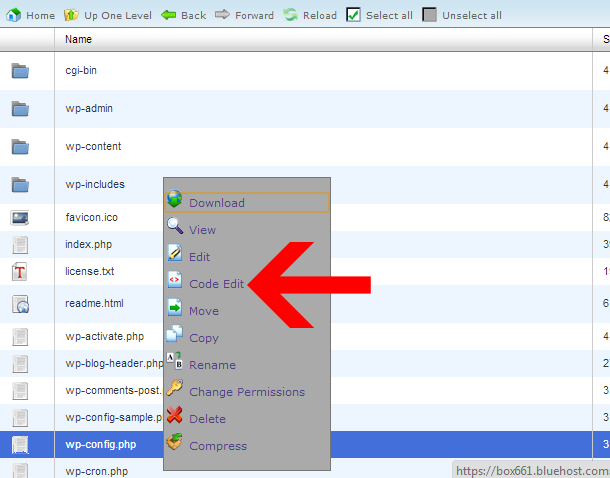Click the Delete red X icon
The width and height of the screenshot is (610, 478).
[x=175, y=416]
